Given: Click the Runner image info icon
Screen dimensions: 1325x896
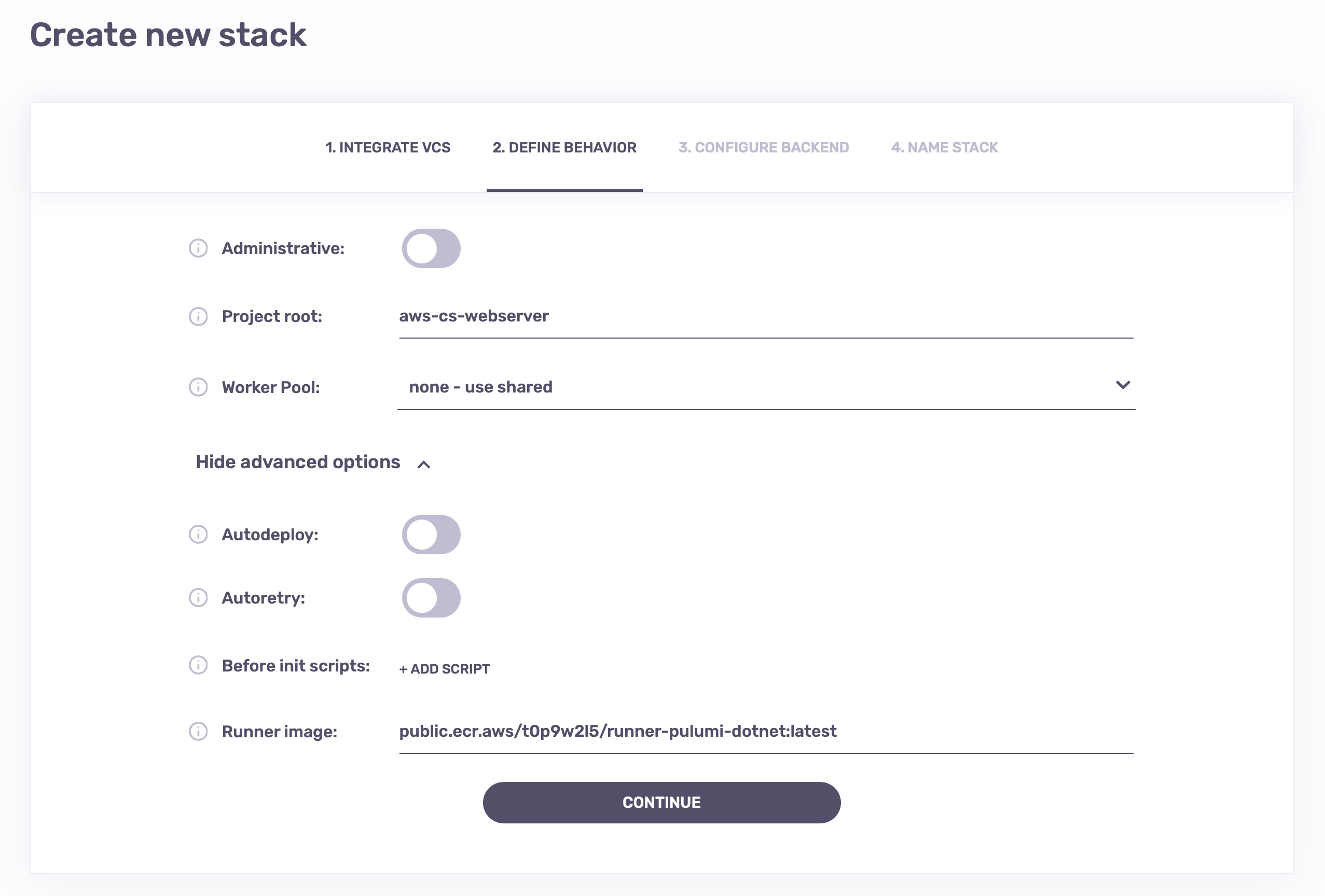Looking at the screenshot, I should pos(198,731).
